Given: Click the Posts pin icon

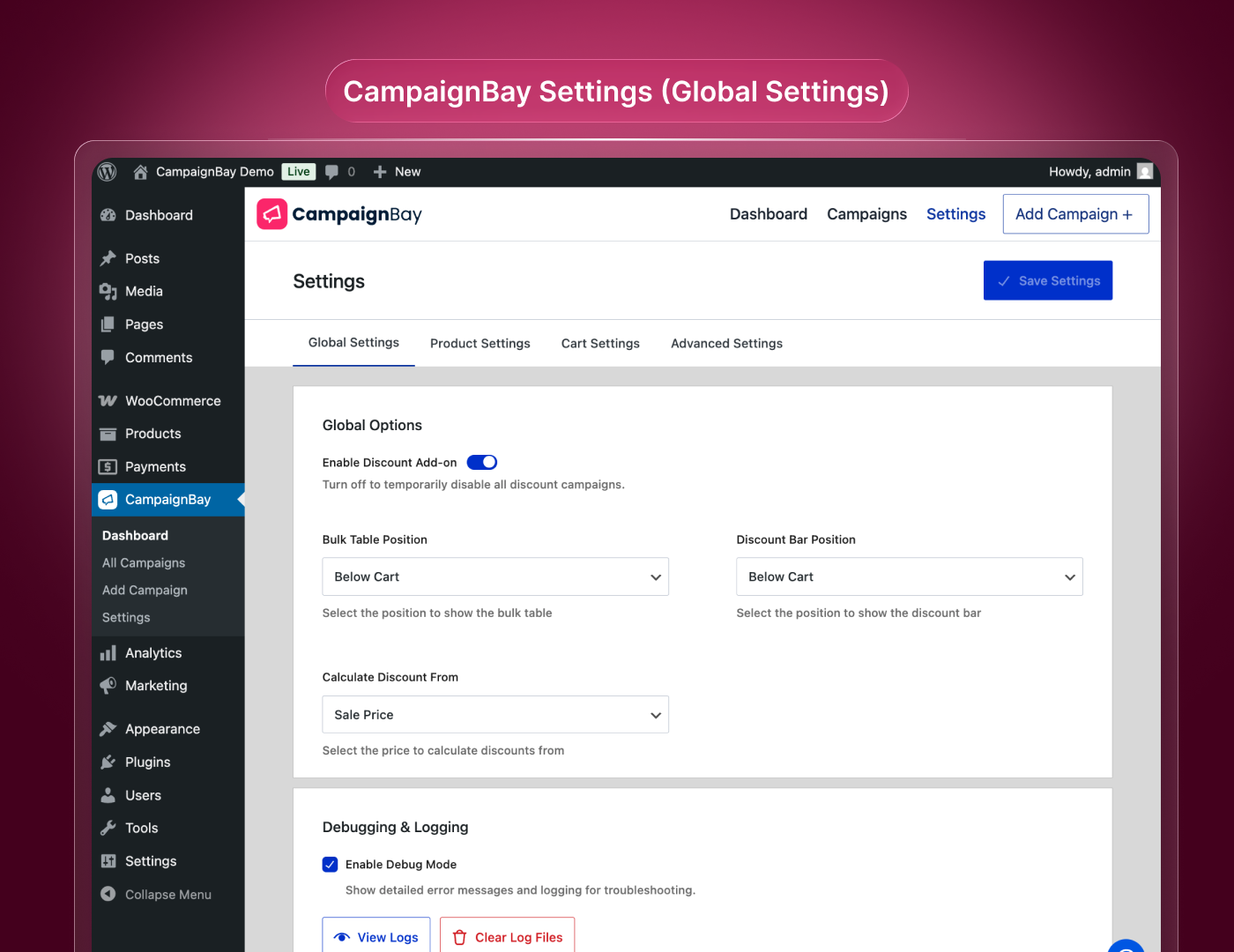Looking at the screenshot, I should pos(108,258).
